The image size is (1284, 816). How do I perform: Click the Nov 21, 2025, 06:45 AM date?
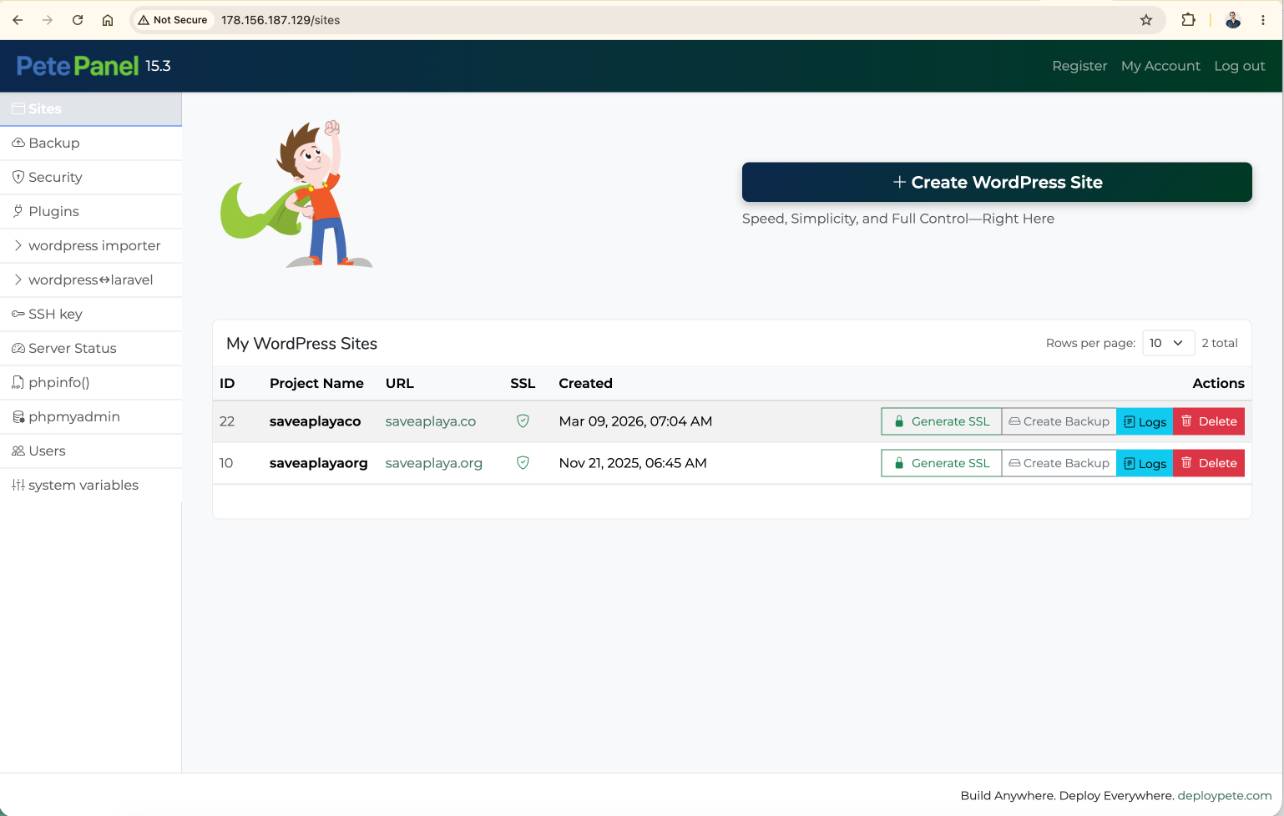click(x=633, y=463)
